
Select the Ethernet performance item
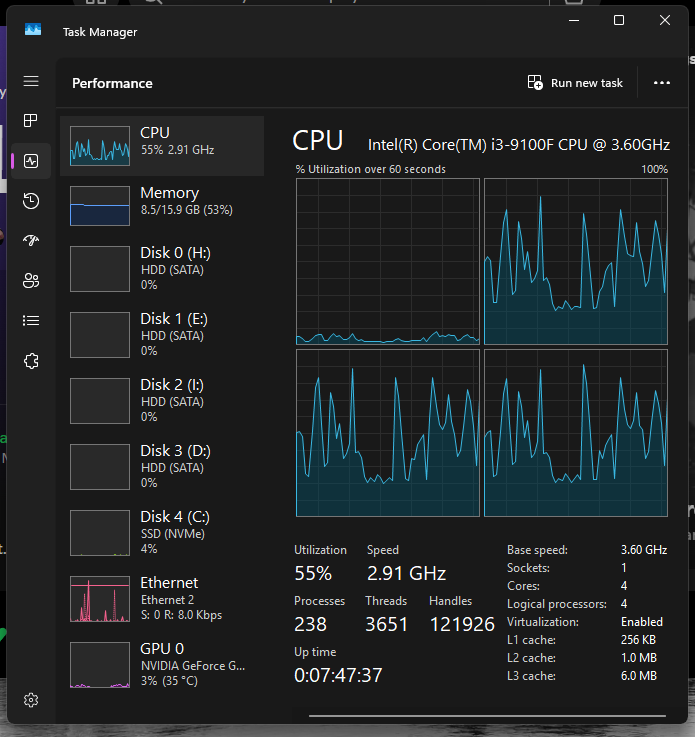pos(162,599)
